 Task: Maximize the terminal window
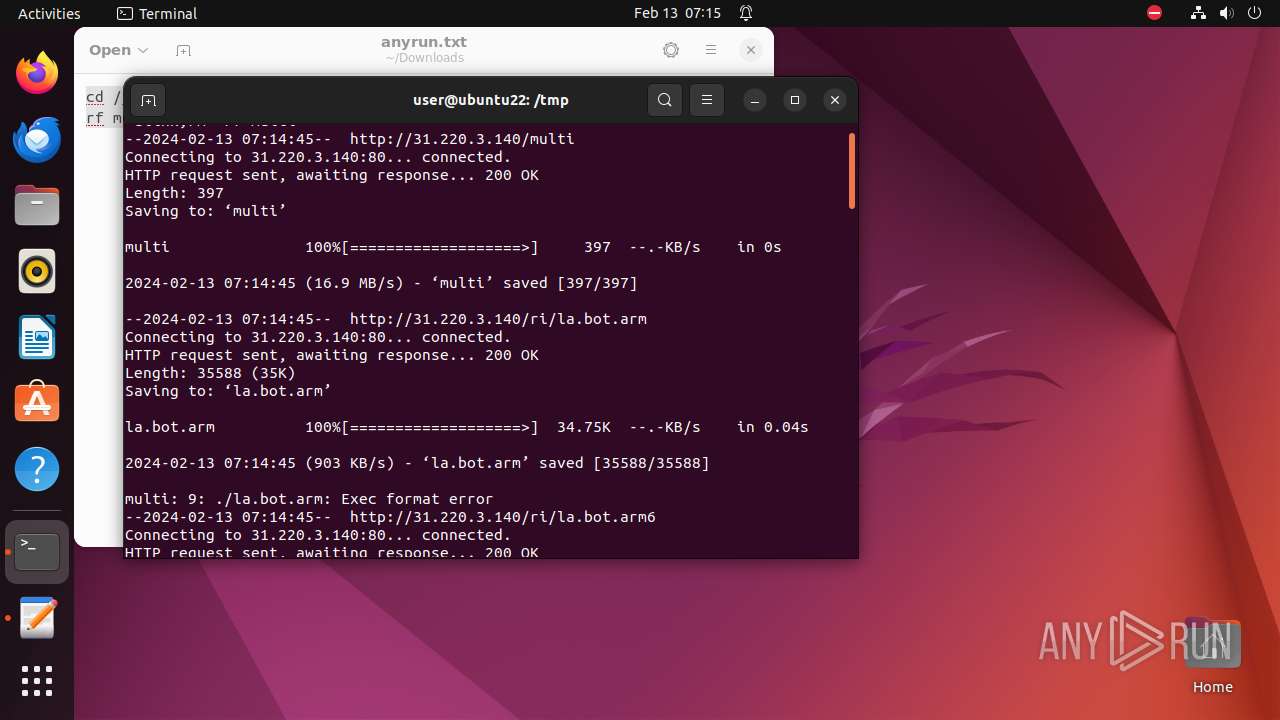tap(795, 100)
